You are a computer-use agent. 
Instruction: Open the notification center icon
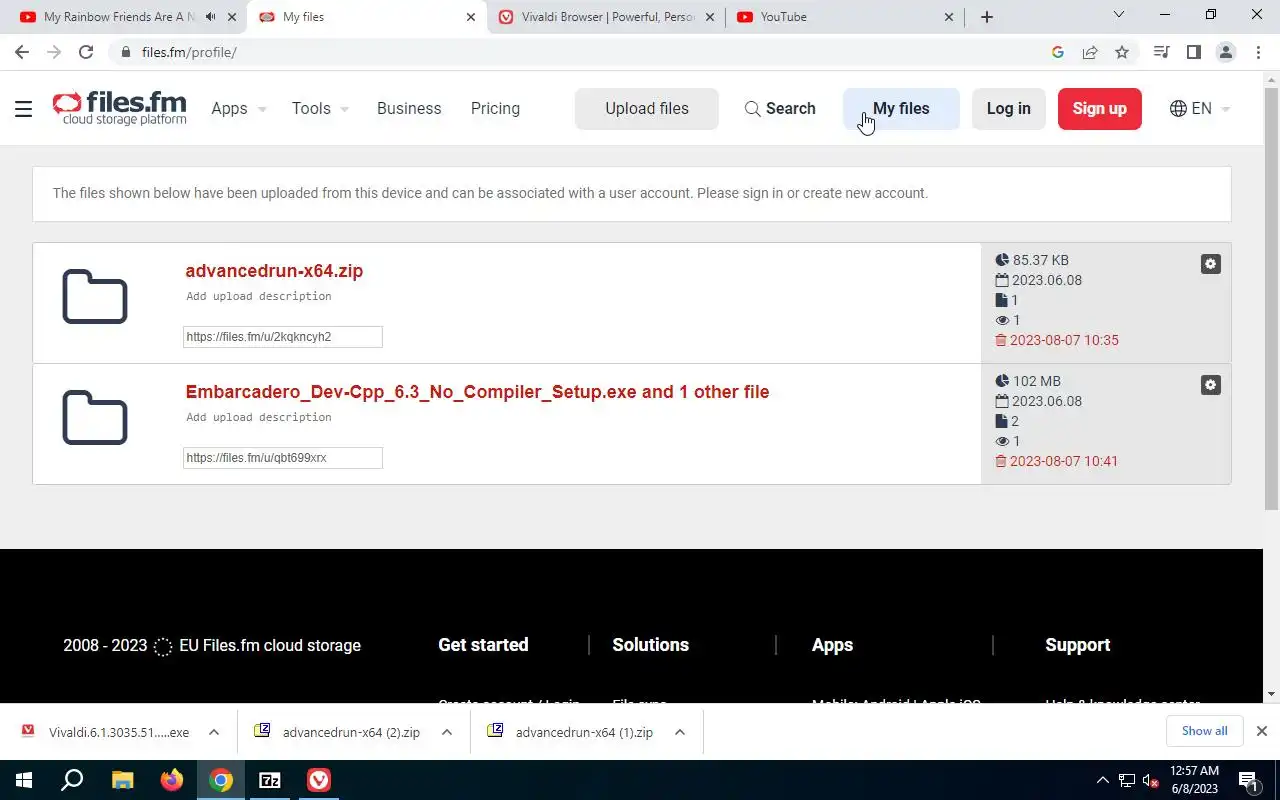tap(1248, 780)
